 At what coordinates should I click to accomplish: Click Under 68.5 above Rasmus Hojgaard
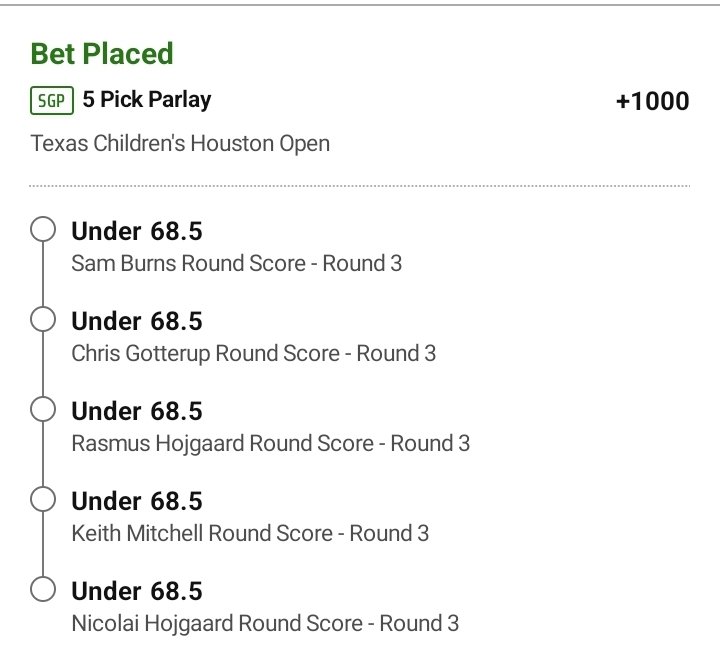point(137,411)
